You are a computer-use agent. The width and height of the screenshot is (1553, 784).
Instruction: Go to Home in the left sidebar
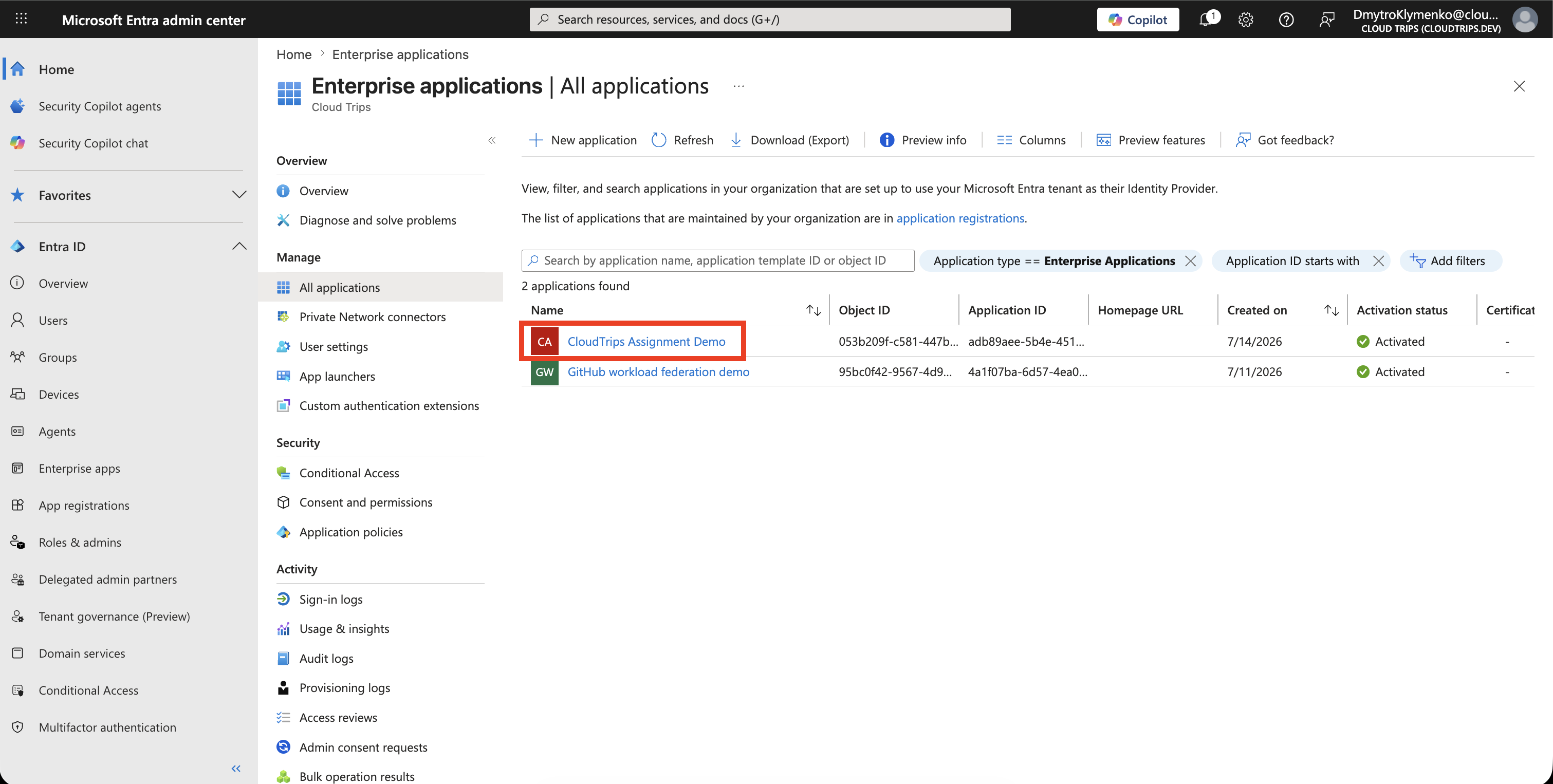56,69
